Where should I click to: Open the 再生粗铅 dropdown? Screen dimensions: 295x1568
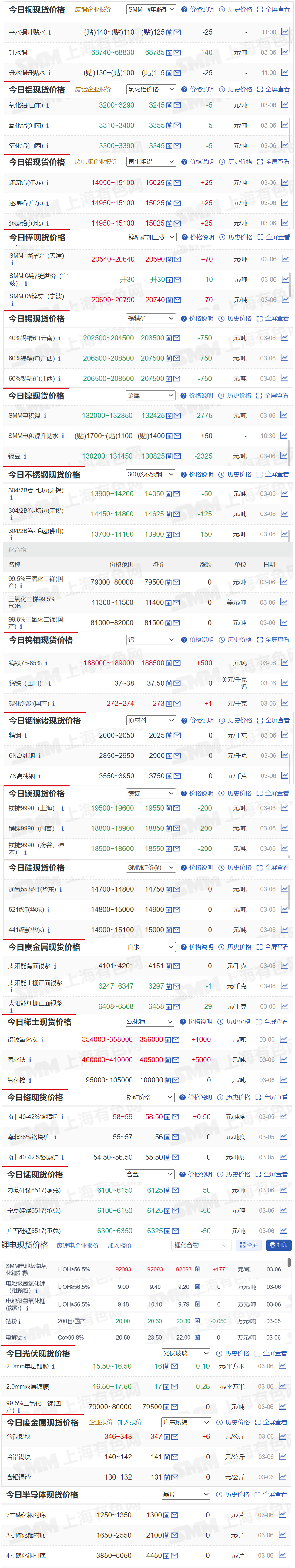pos(152,162)
